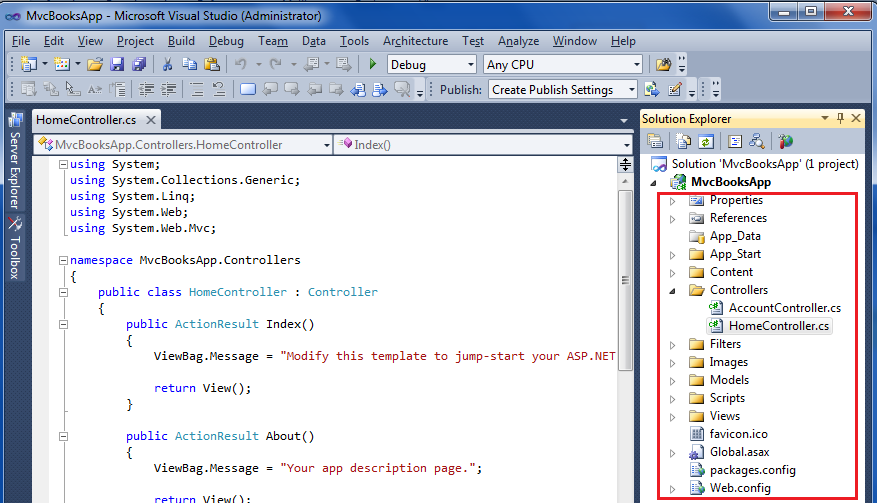
Task: Collapse the Controllers folder
Action: [673, 290]
